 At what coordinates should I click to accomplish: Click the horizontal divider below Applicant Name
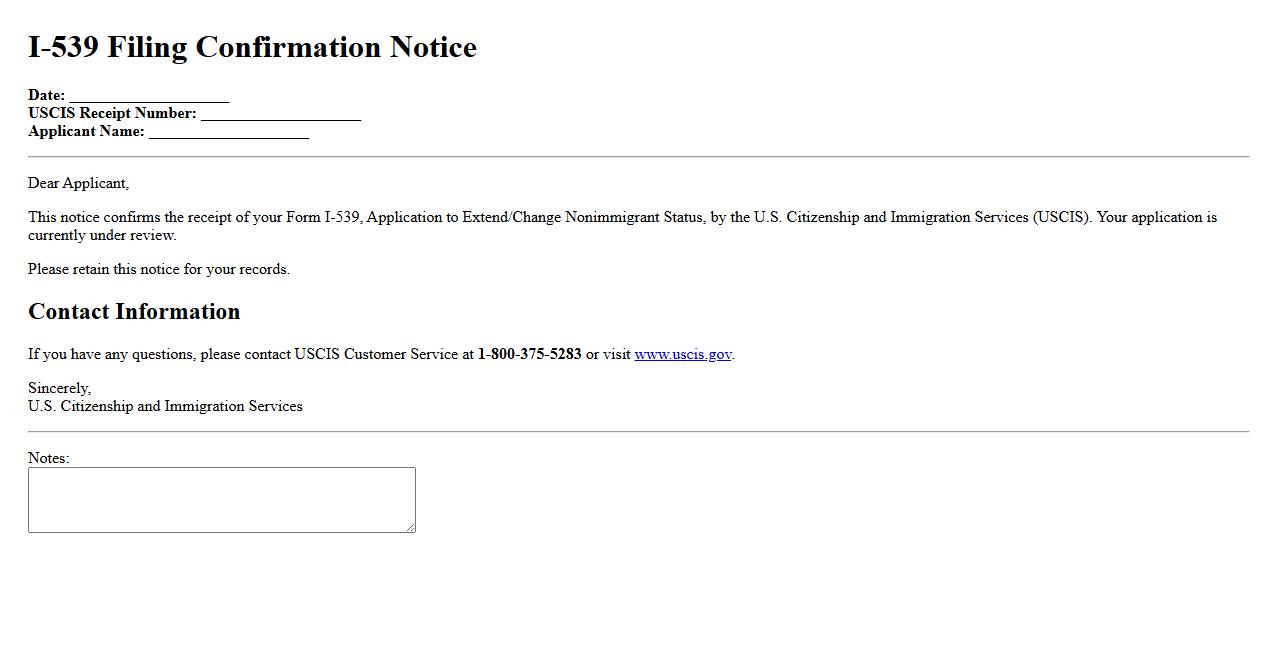pyautogui.click(x=638, y=157)
